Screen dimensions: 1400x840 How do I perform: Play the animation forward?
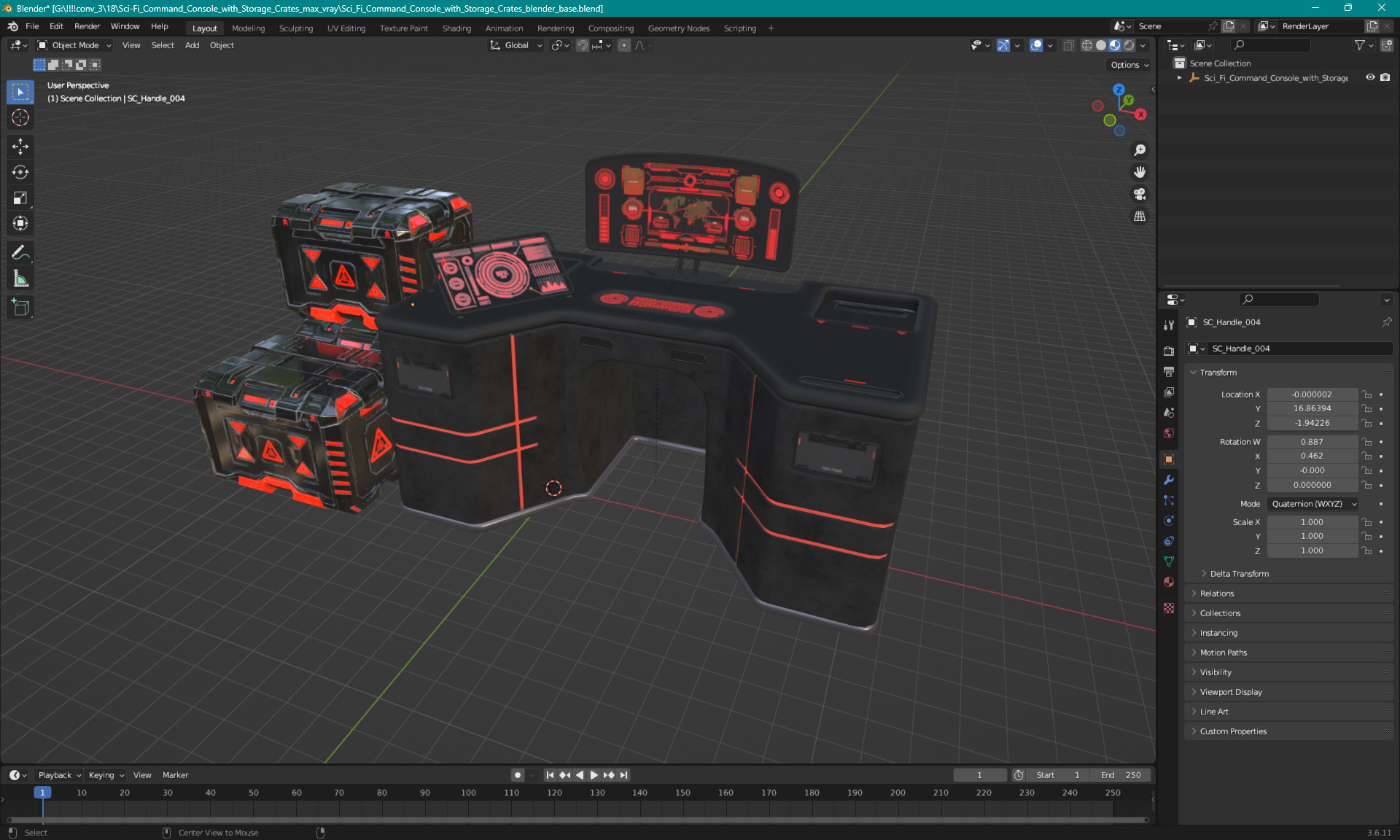[594, 775]
